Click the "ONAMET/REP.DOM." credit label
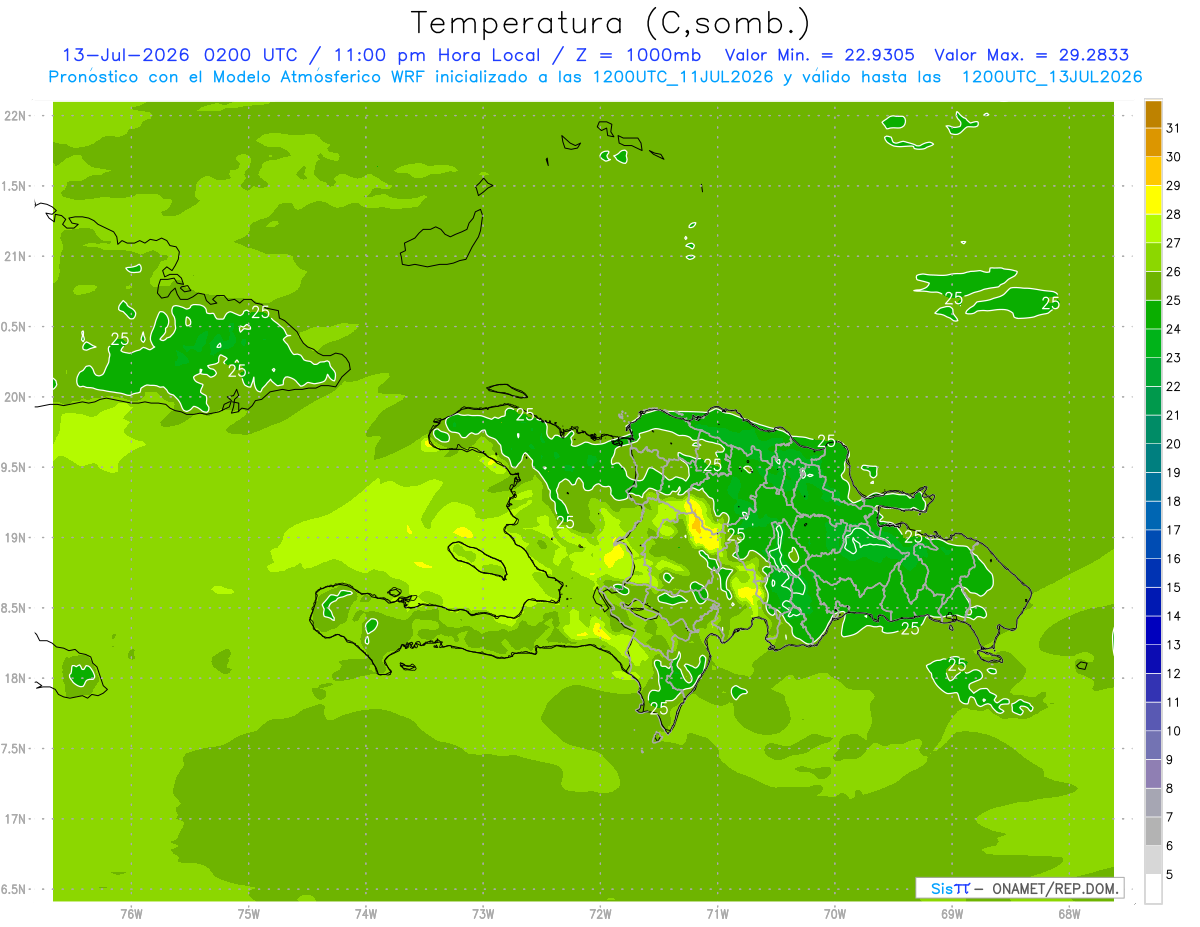The width and height of the screenshot is (1200, 927). (x=1054, y=888)
